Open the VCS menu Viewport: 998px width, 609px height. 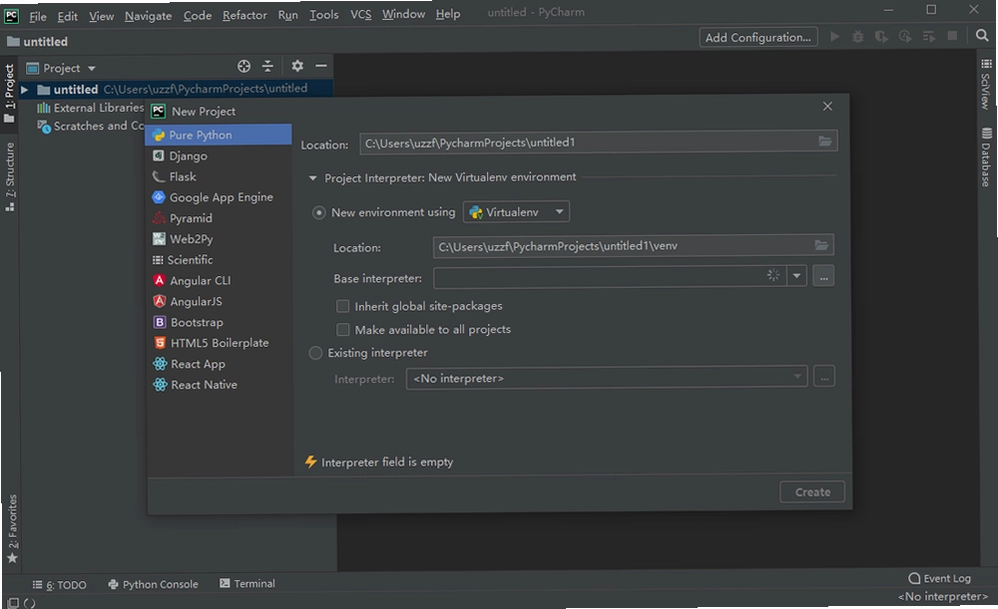[361, 14]
